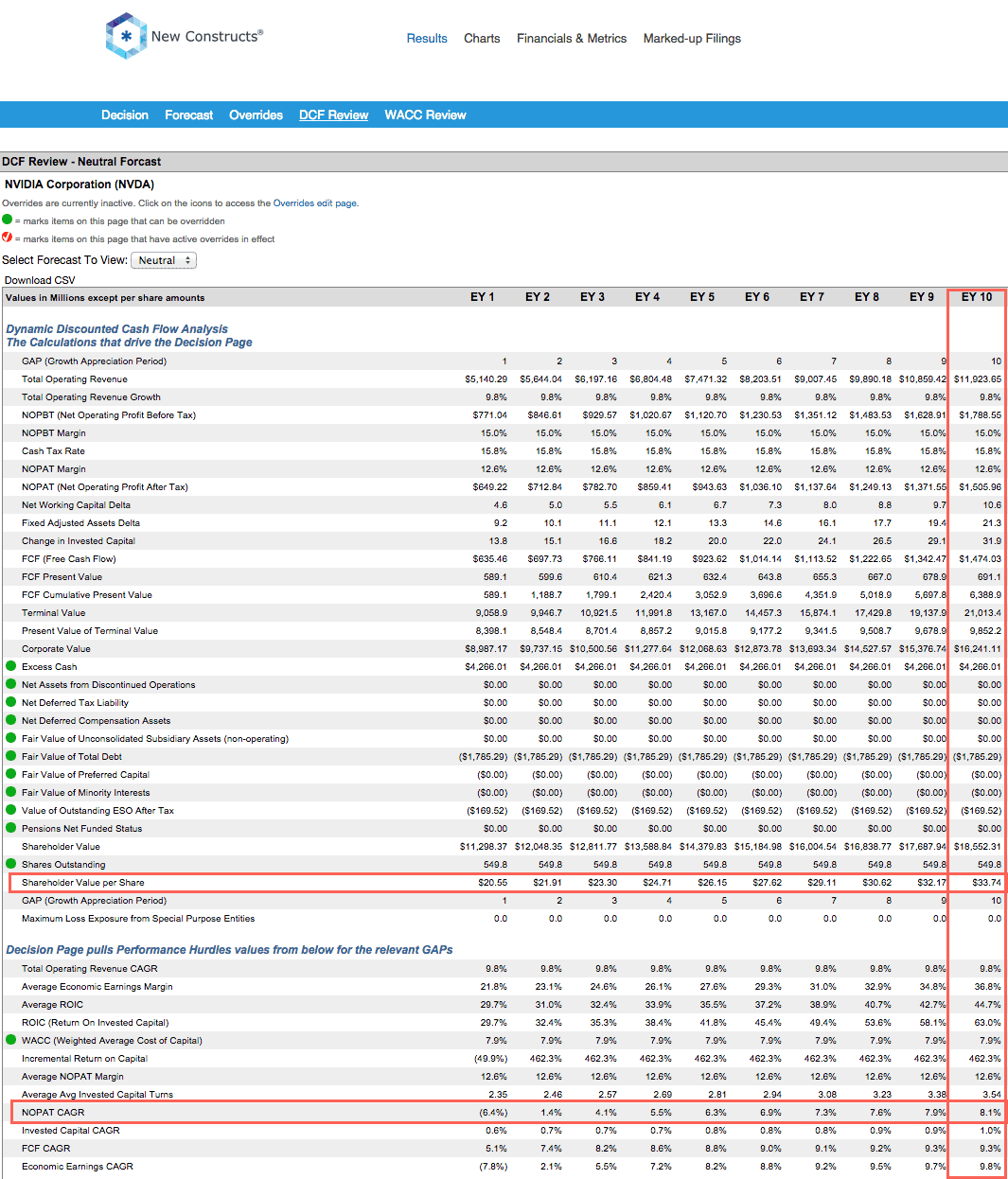Click the red legend icon for active overrides

(8, 238)
